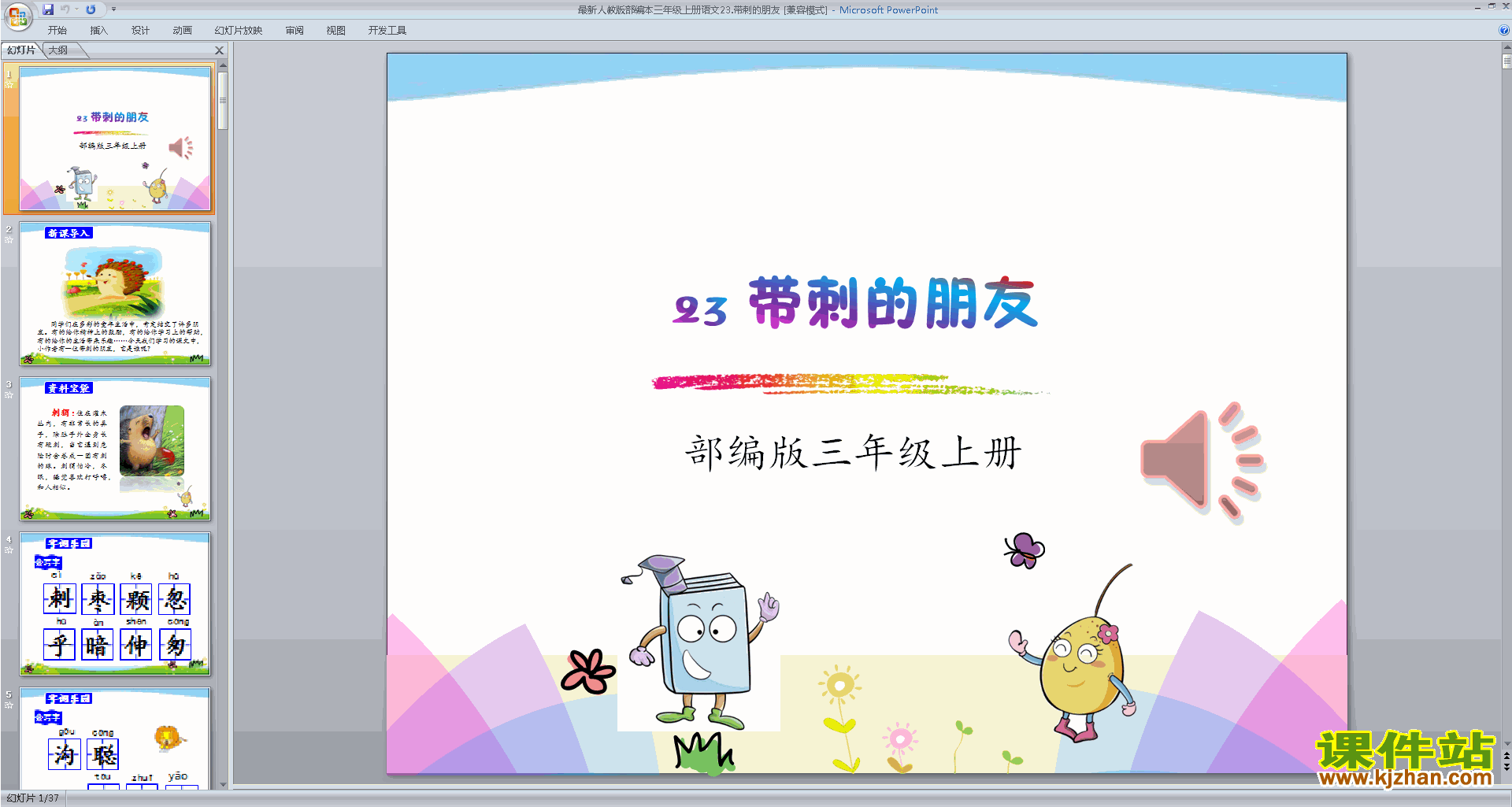Click thumbnail pane scroll down arrow

(x=223, y=784)
